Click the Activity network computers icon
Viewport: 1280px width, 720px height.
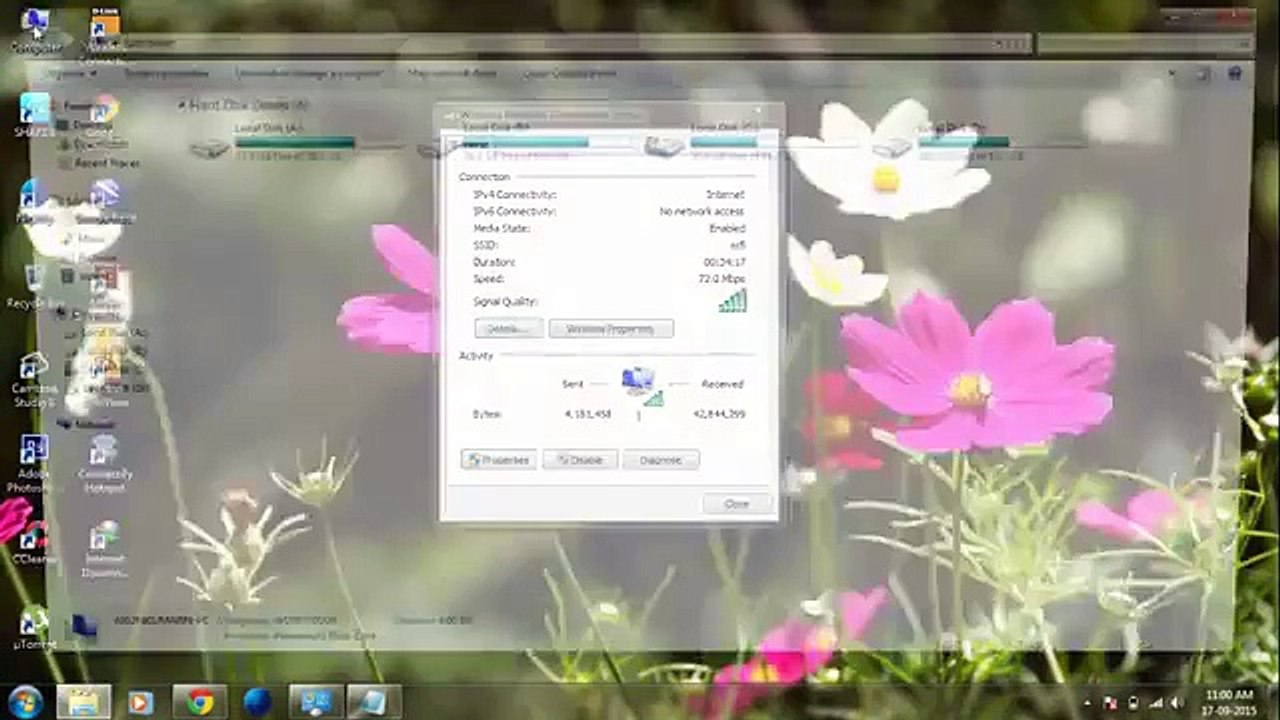pos(640,385)
